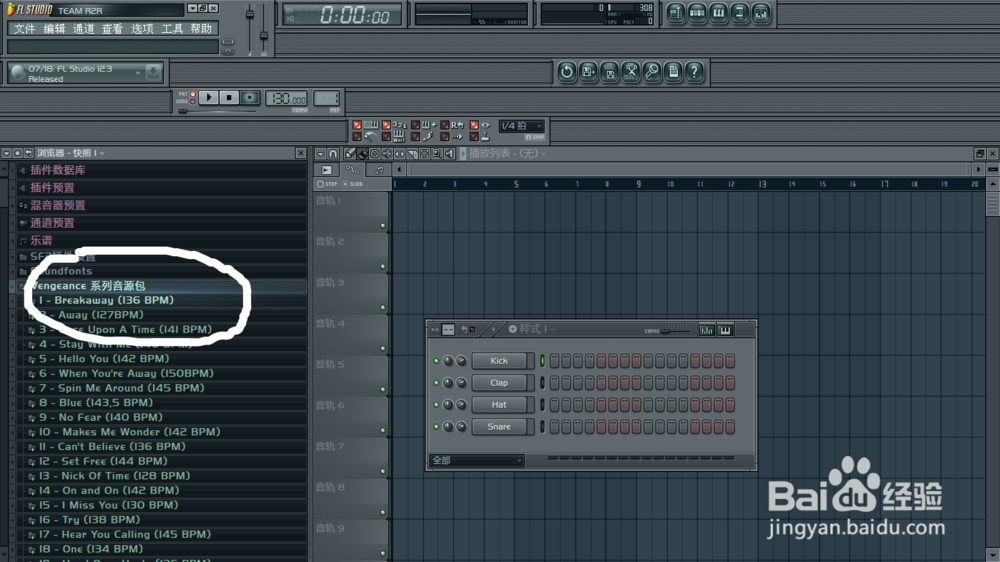Click the save project floppy icon
The image size is (1000, 562).
609,71
